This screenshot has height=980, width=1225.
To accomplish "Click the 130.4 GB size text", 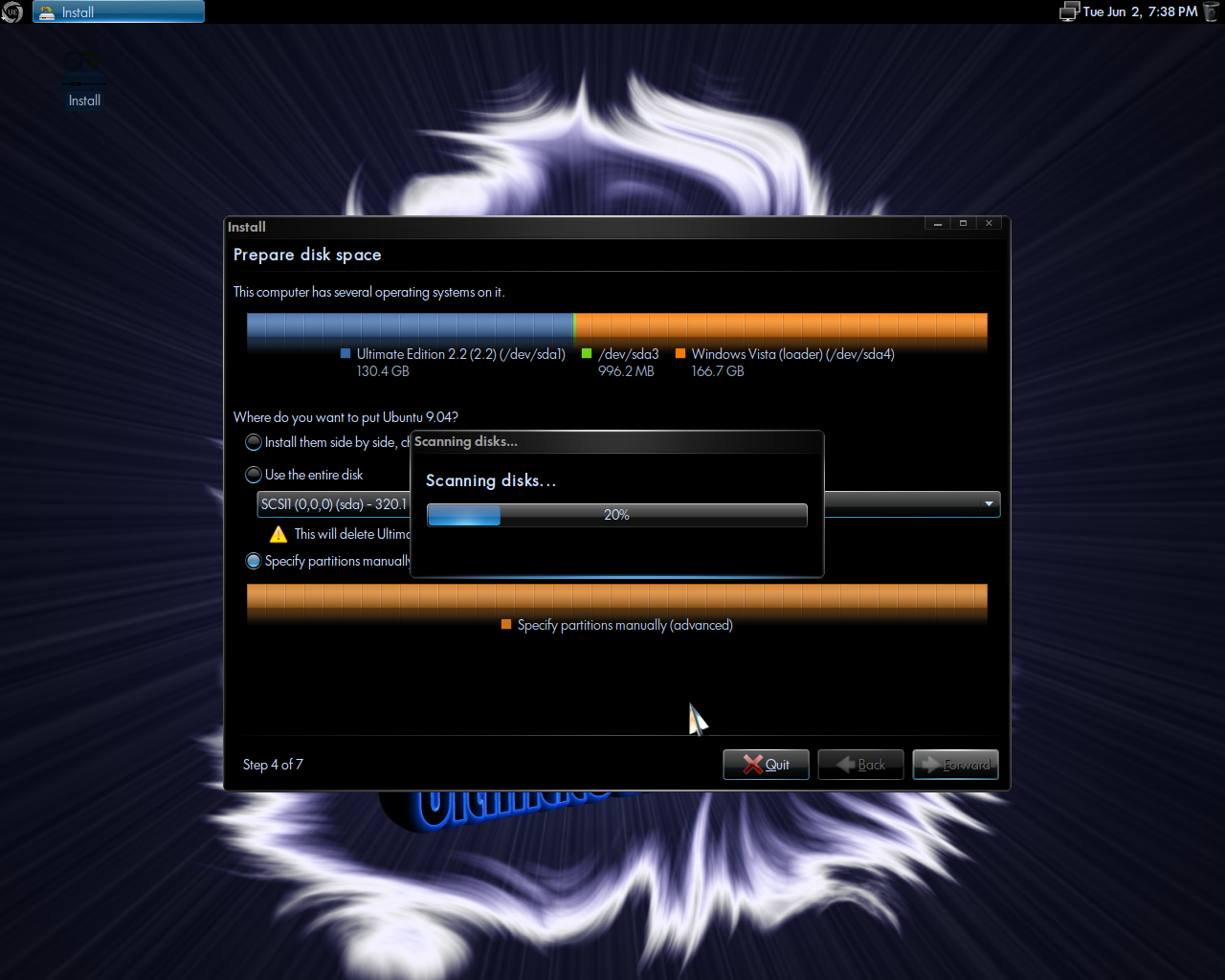I will click(383, 371).
